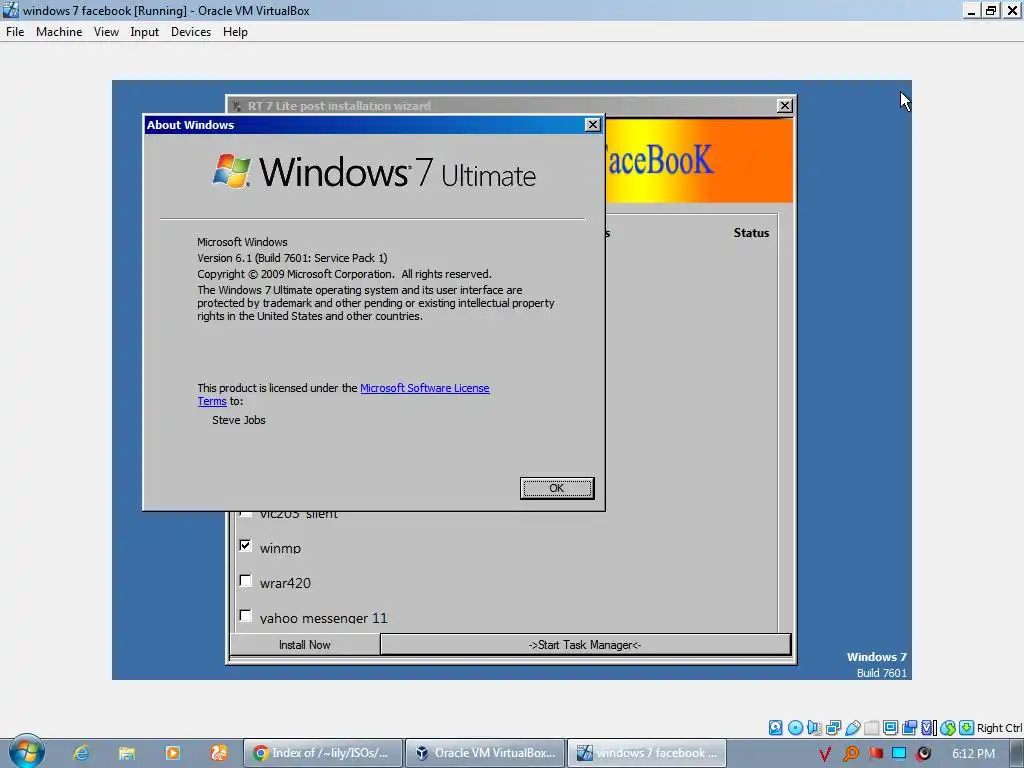Image resolution: width=1024 pixels, height=768 pixels.
Task: Check the wrar420 checkbox
Action: click(246, 581)
